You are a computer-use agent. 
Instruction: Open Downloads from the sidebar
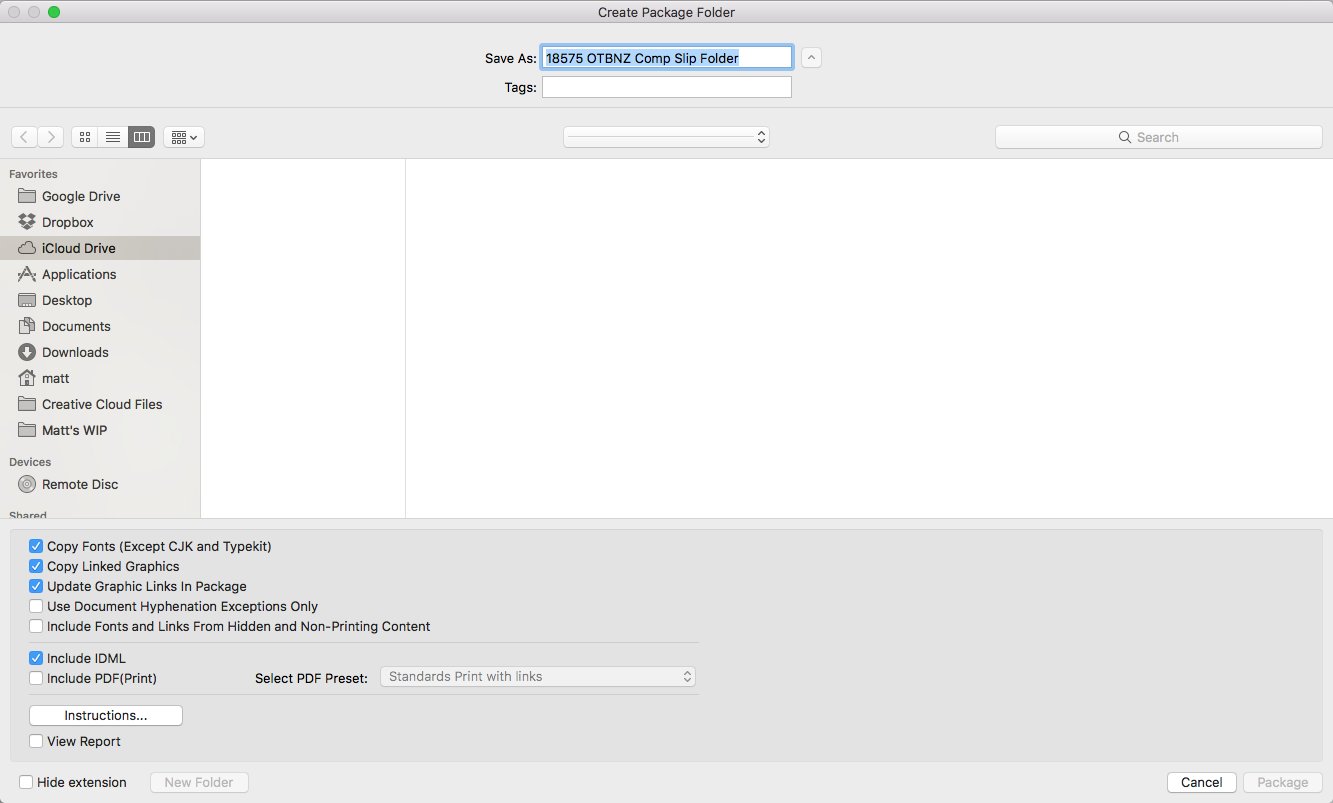[100, 352]
